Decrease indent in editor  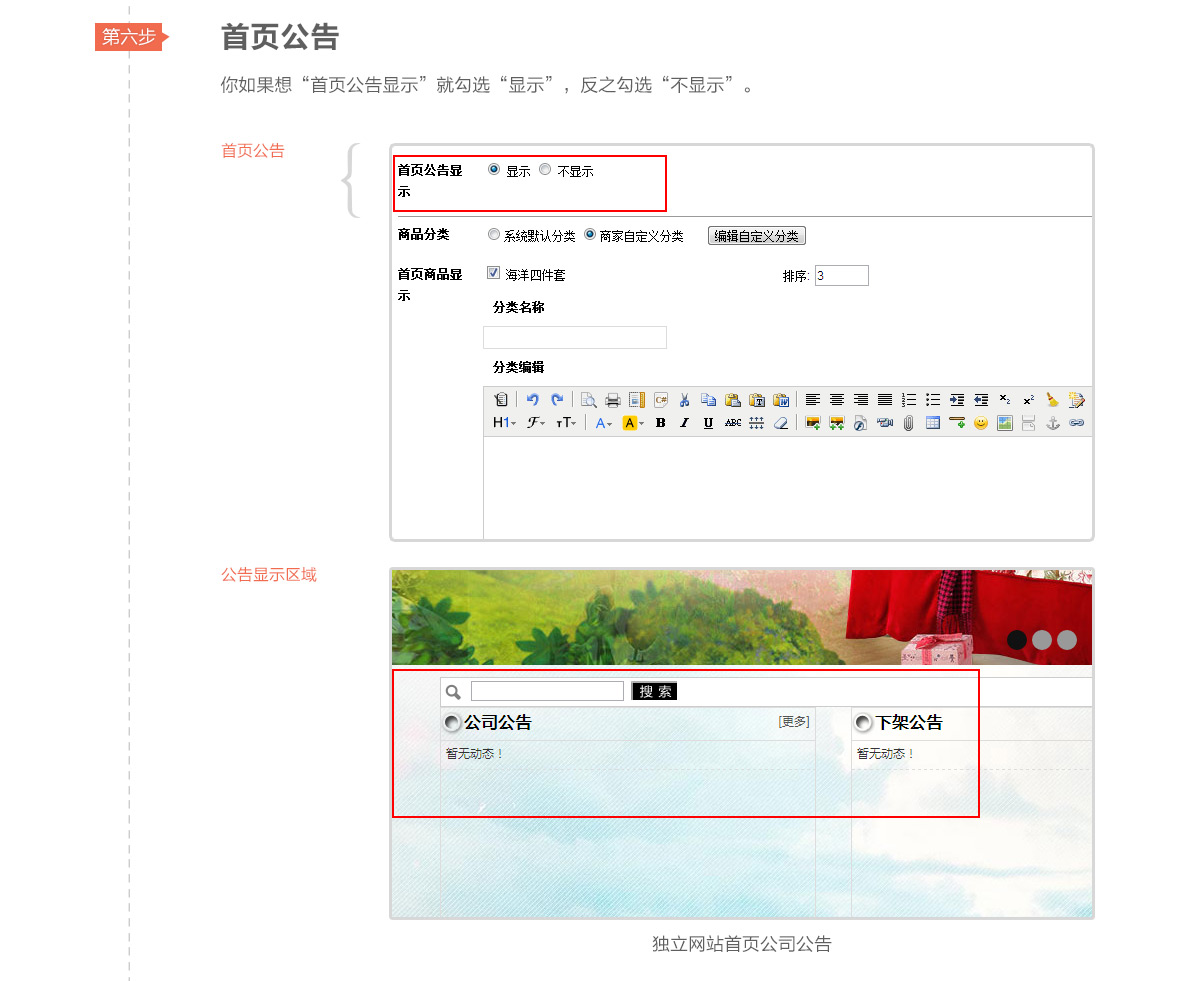coord(981,400)
